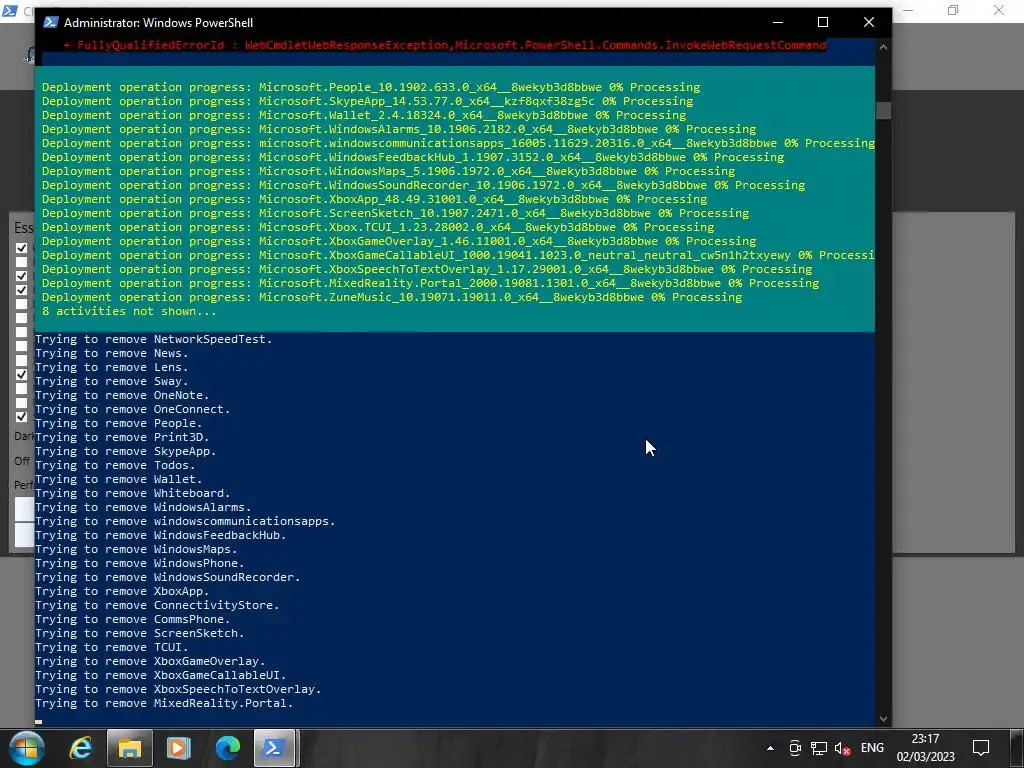This screenshot has height=768, width=1024.
Task: Click 'Trying to remove Whiteboard.' line
Action: [133, 494]
